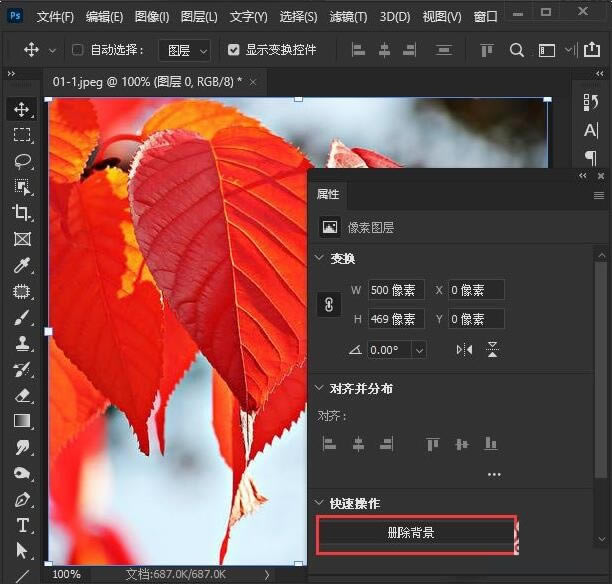Image resolution: width=612 pixels, height=584 pixels.
Task: Select the Crop tool
Action: click(x=21, y=213)
